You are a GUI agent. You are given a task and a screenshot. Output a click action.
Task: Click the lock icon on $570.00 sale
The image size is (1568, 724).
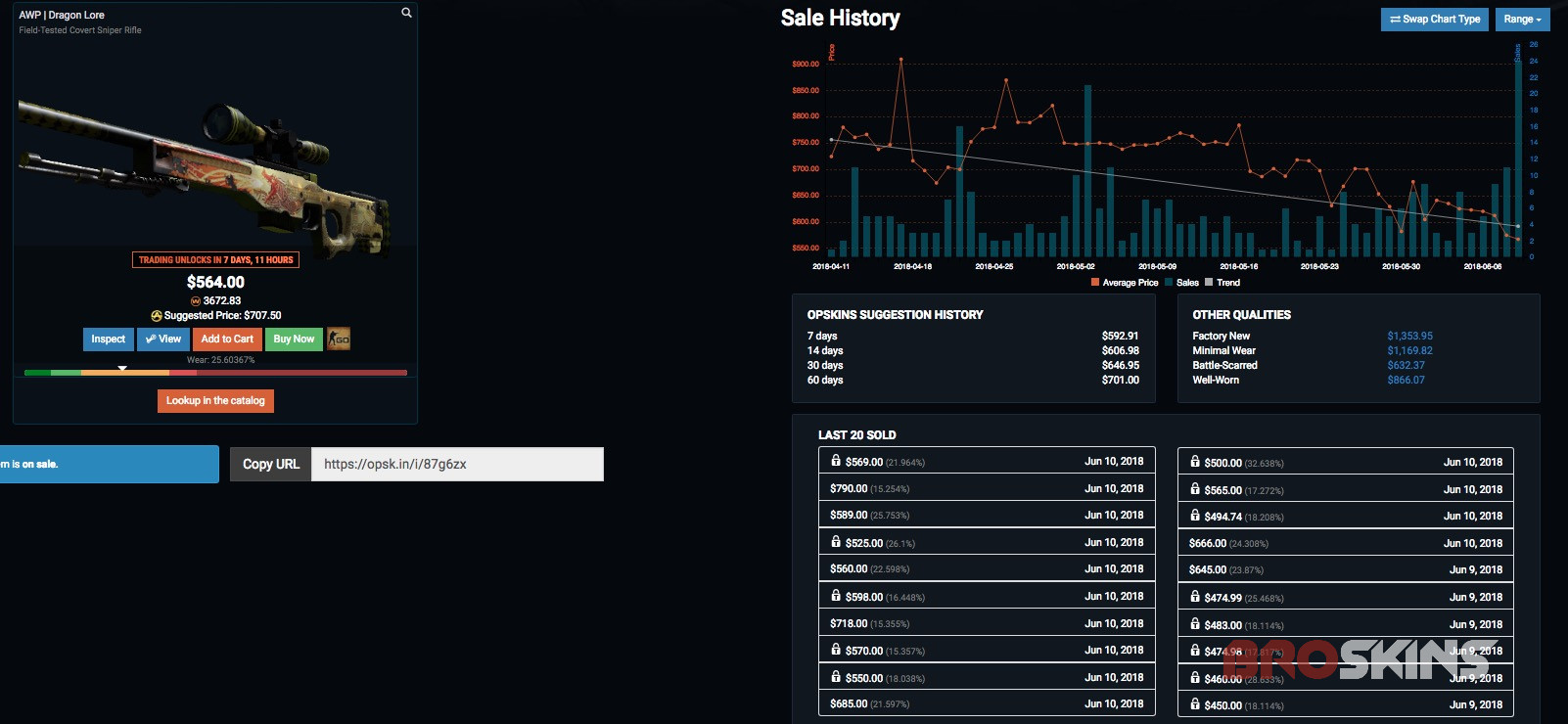(836, 649)
